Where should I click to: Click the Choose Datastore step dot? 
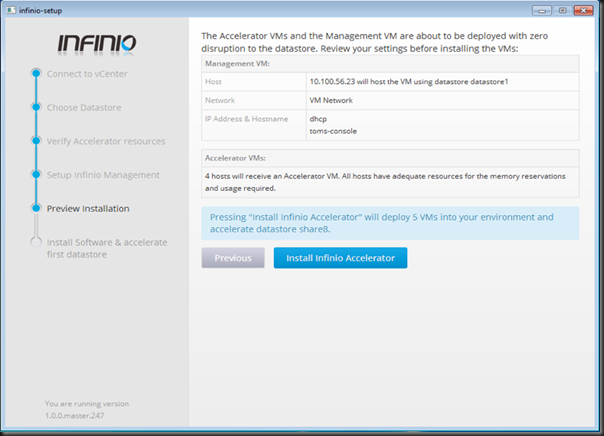click(36, 107)
